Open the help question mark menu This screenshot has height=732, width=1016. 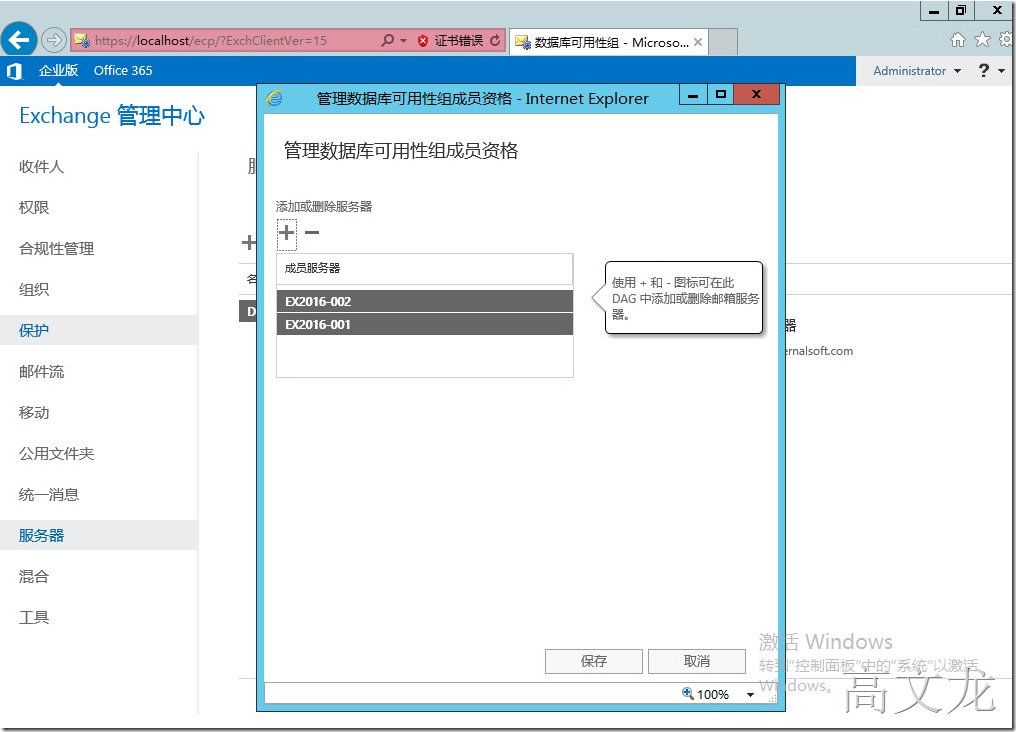point(991,71)
